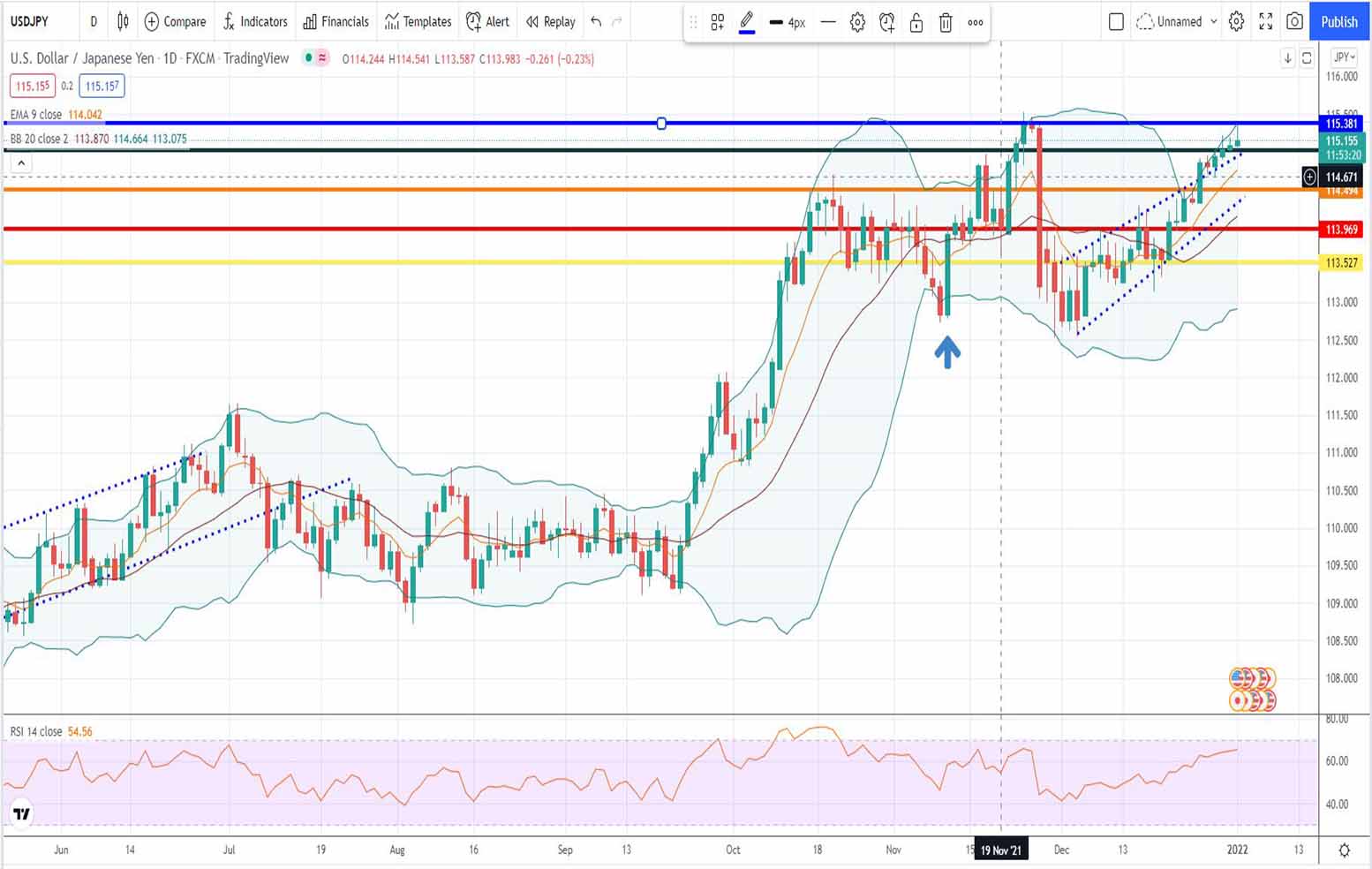Click the Compare button
The height and width of the screenshot is (869, 1372).
point(175,21)
